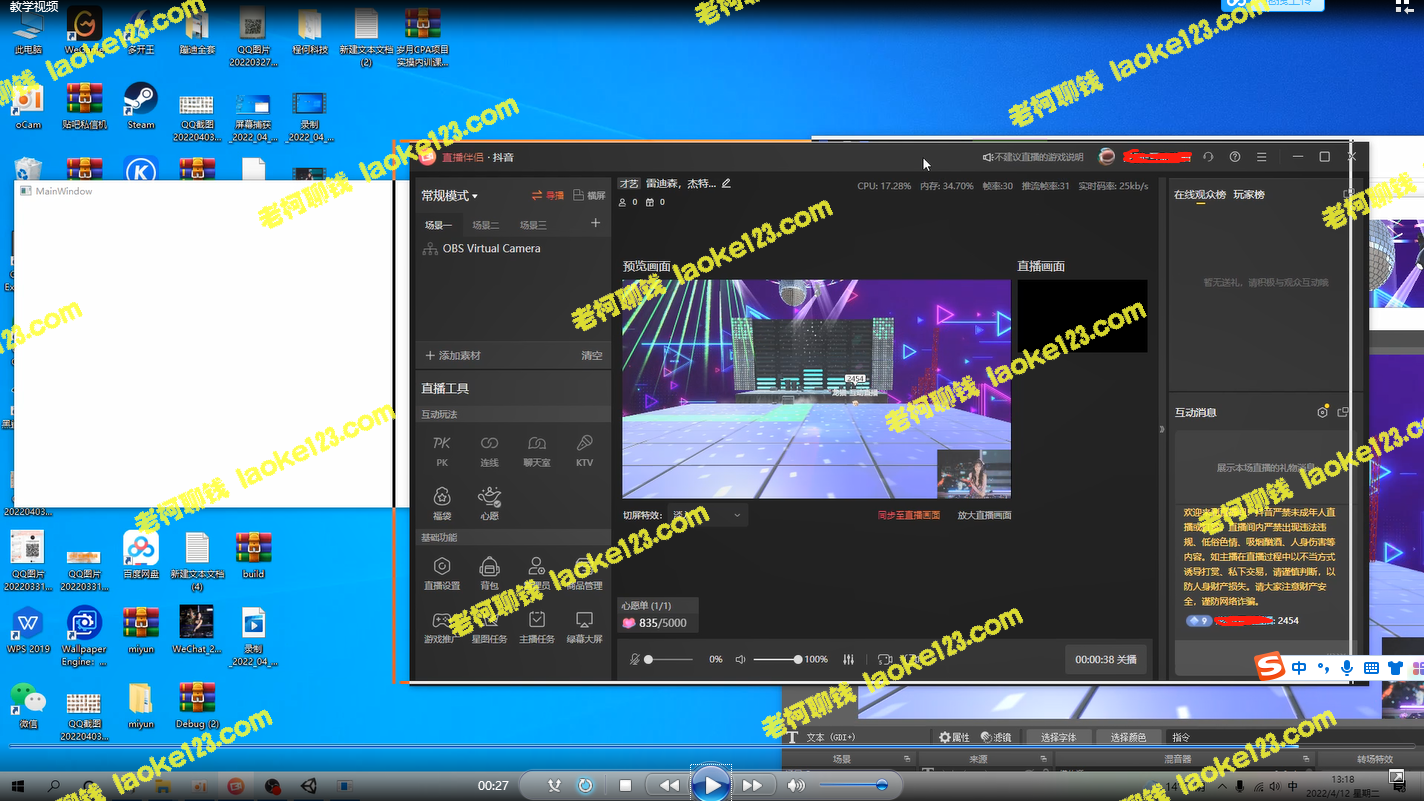Viewport: 1424px width, 801px height.
Task: Click 滤镜 in the background OBS window
Action: pyautogui.click(x=996, y=737)
